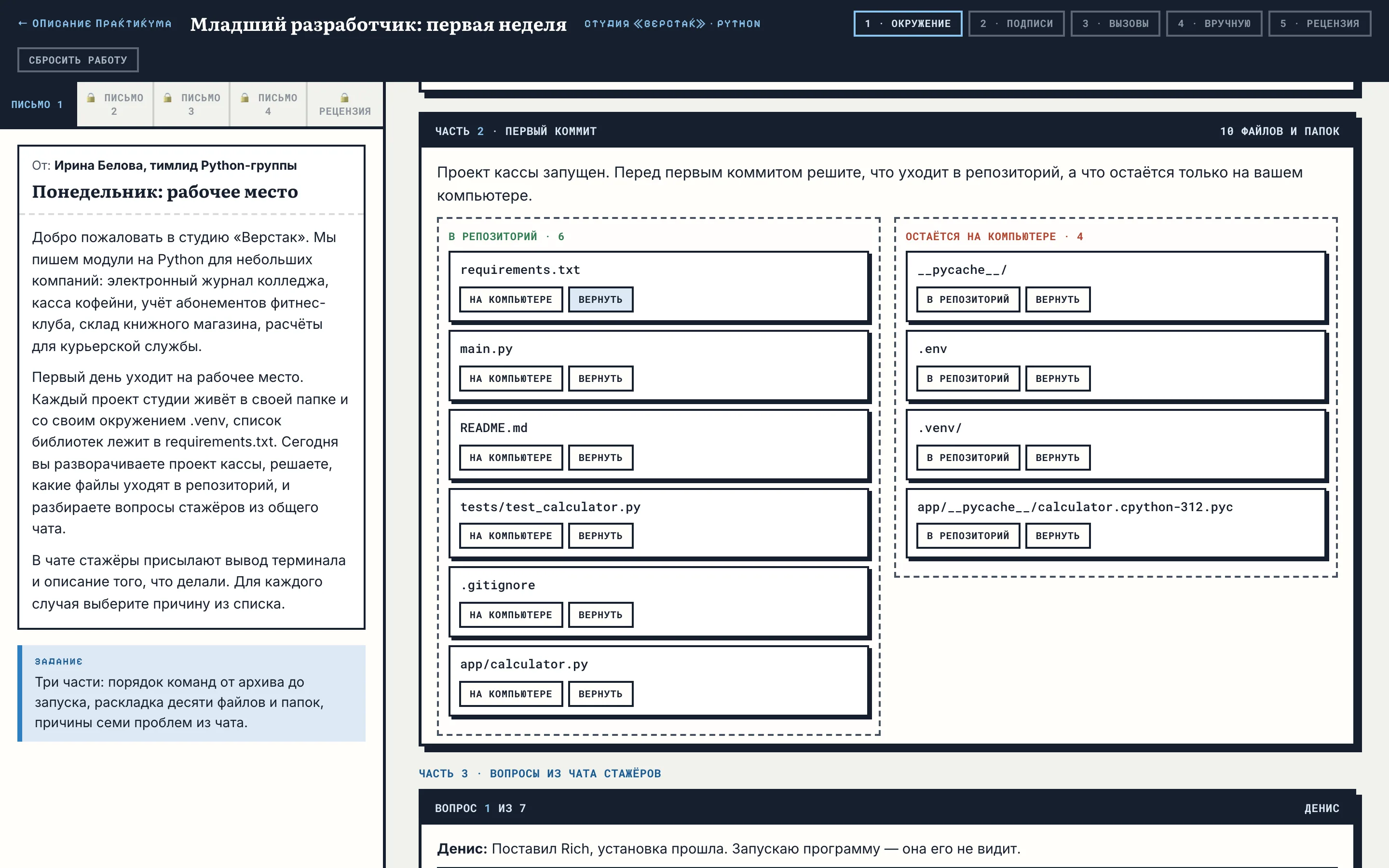1389x868 pixels.
Task: Go back via Описание практикума link
Action: (x=95, y=24)
